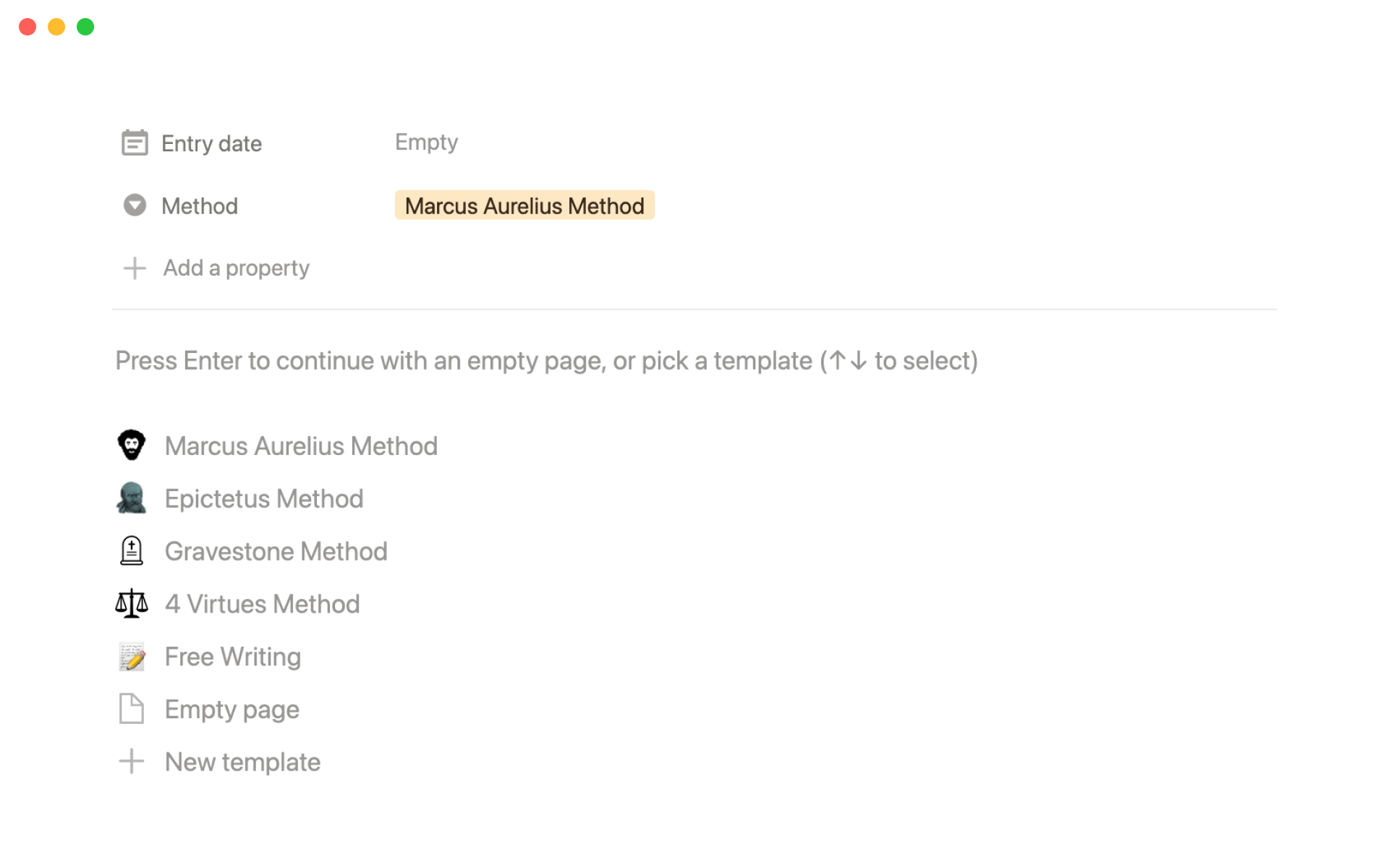Select the Gravestone Method template
This screenshot has width=1389, height=868.
[x=276, y=552]
